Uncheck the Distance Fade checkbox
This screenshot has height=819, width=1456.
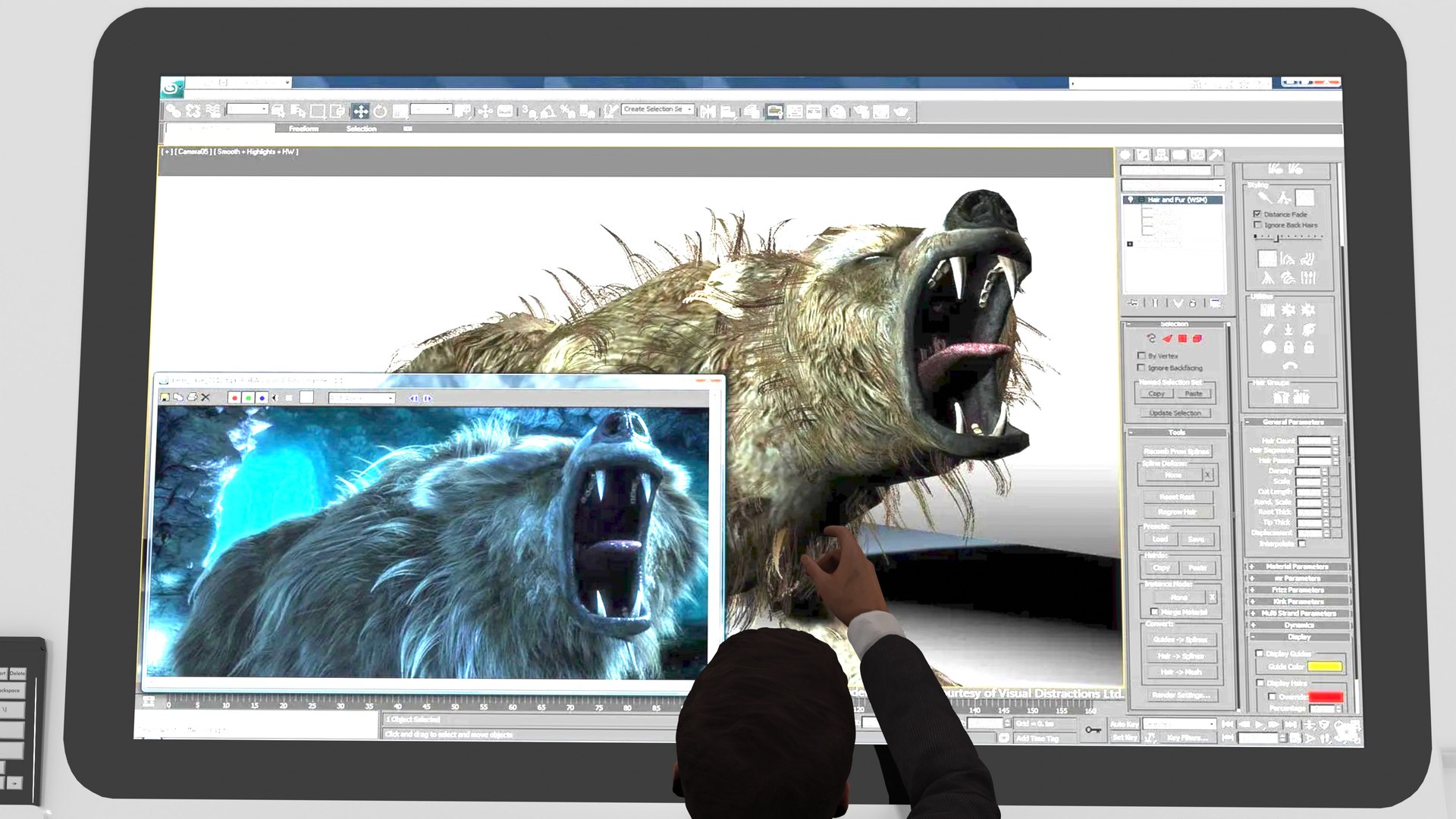click(1257, 214)
